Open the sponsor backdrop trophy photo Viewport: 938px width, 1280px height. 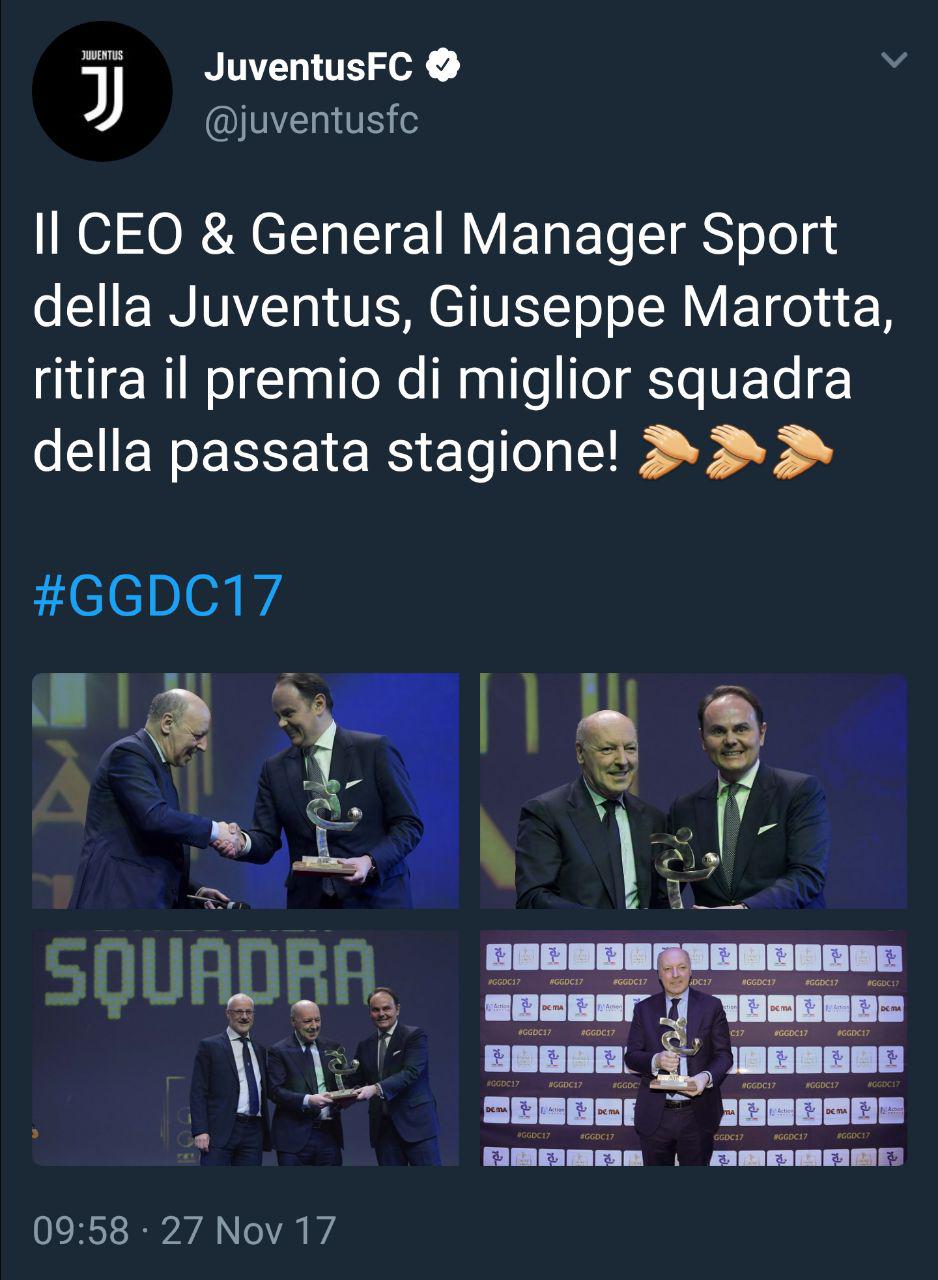(x=693, y=1048)
